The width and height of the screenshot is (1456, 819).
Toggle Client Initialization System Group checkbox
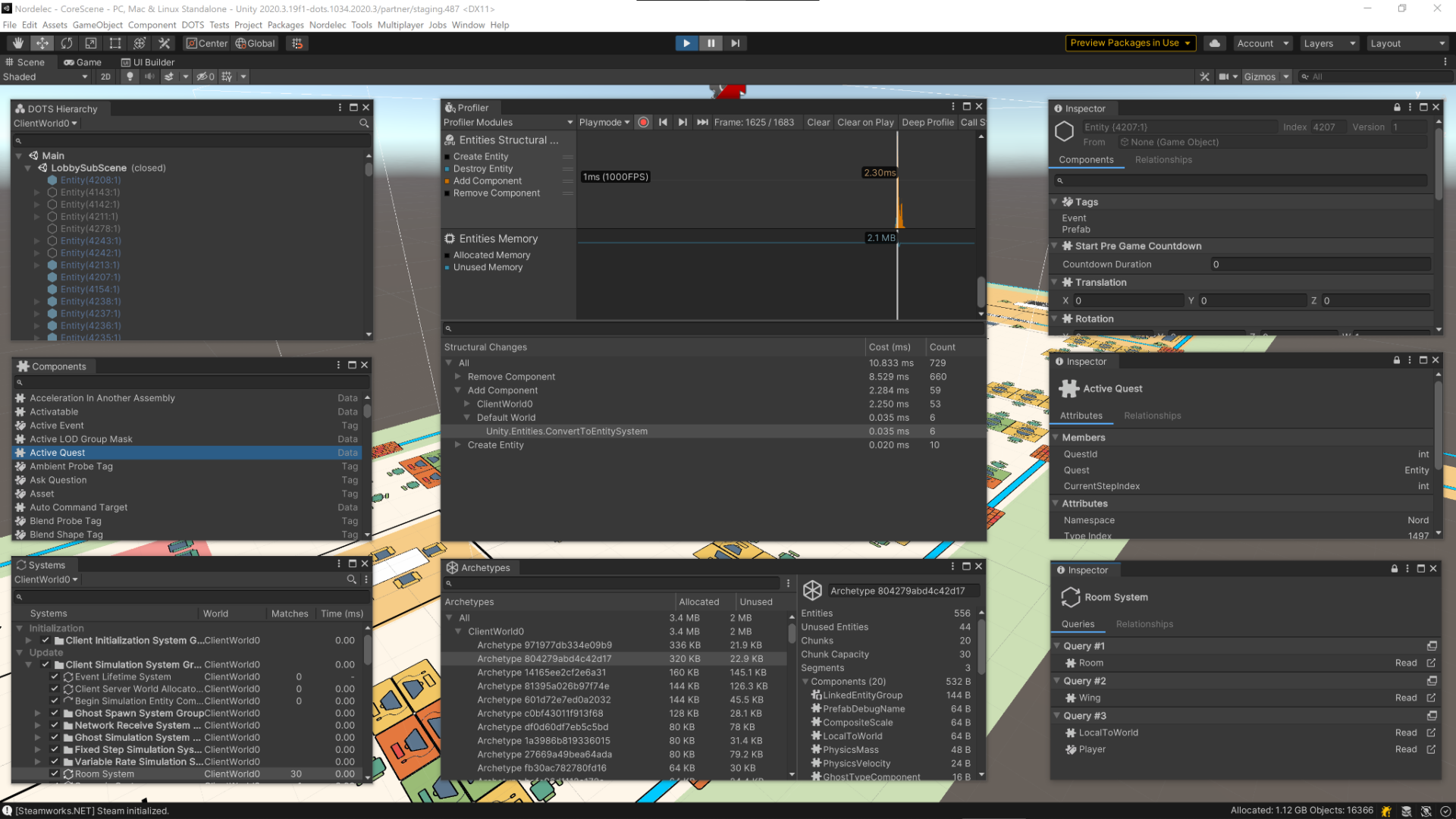coord(55,640)
